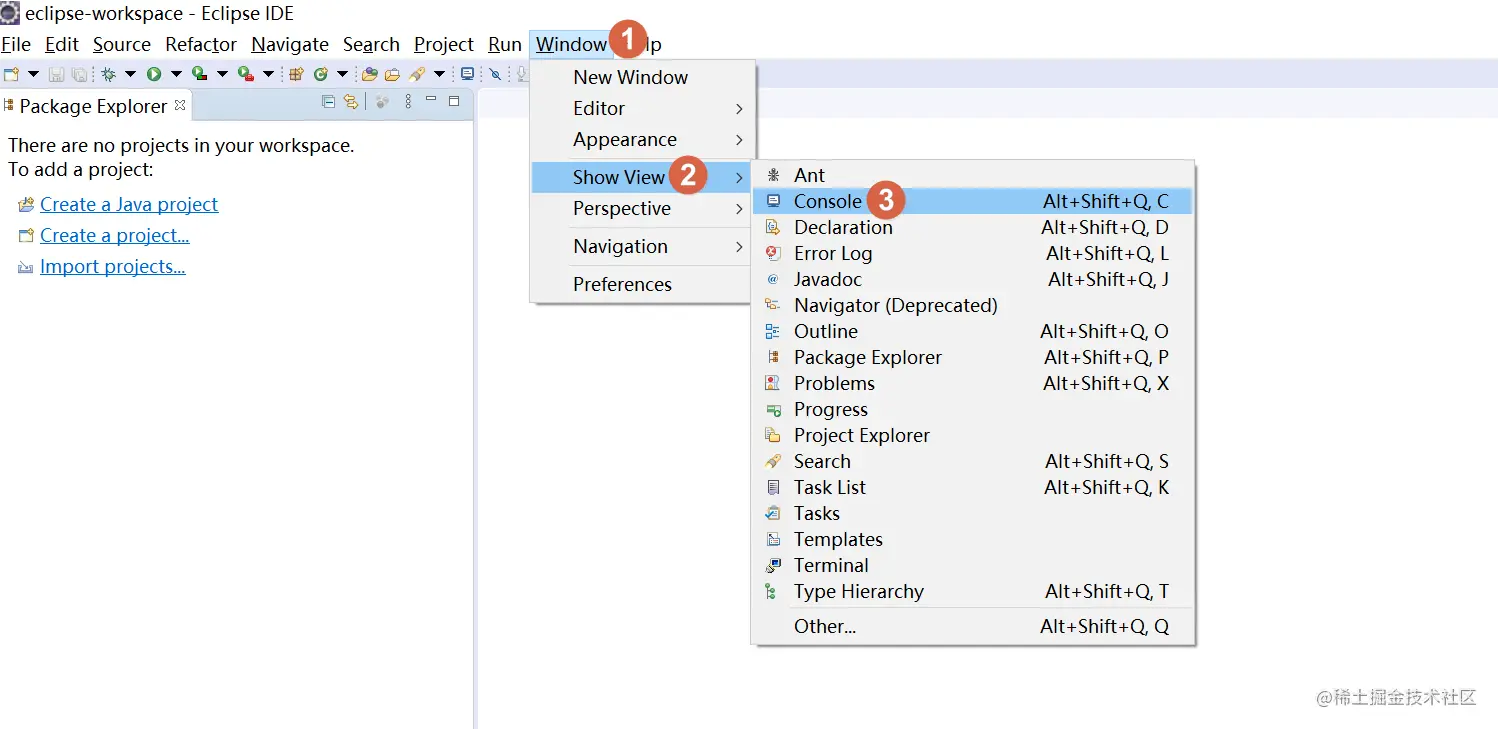Click the Create a Java project link
The width and height of the screenshot is (1498, 729).
point(129,204)
